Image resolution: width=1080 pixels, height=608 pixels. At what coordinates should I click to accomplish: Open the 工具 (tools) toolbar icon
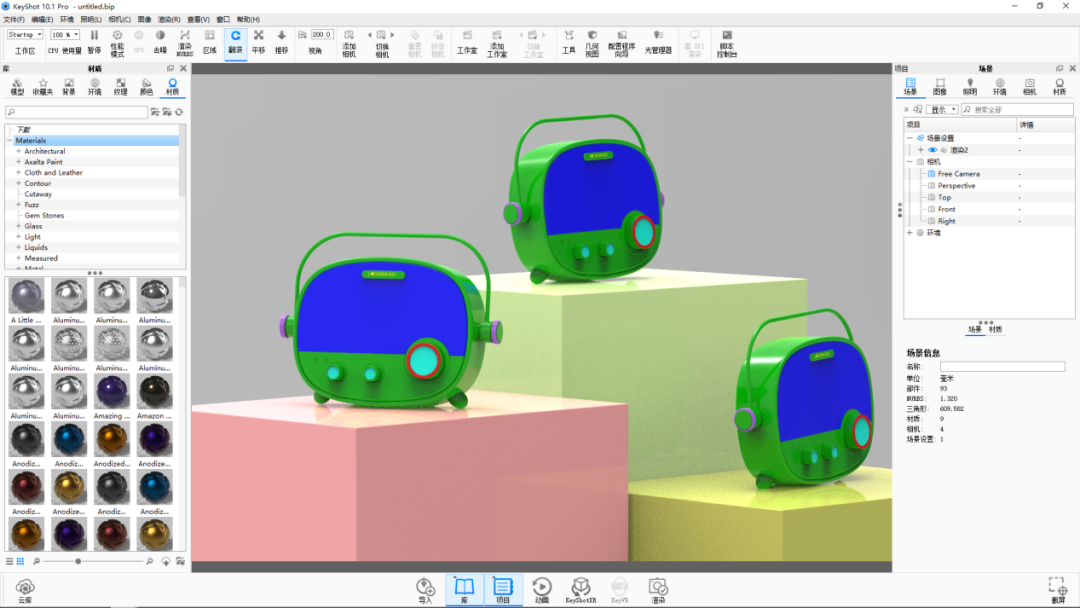point(569,42)
